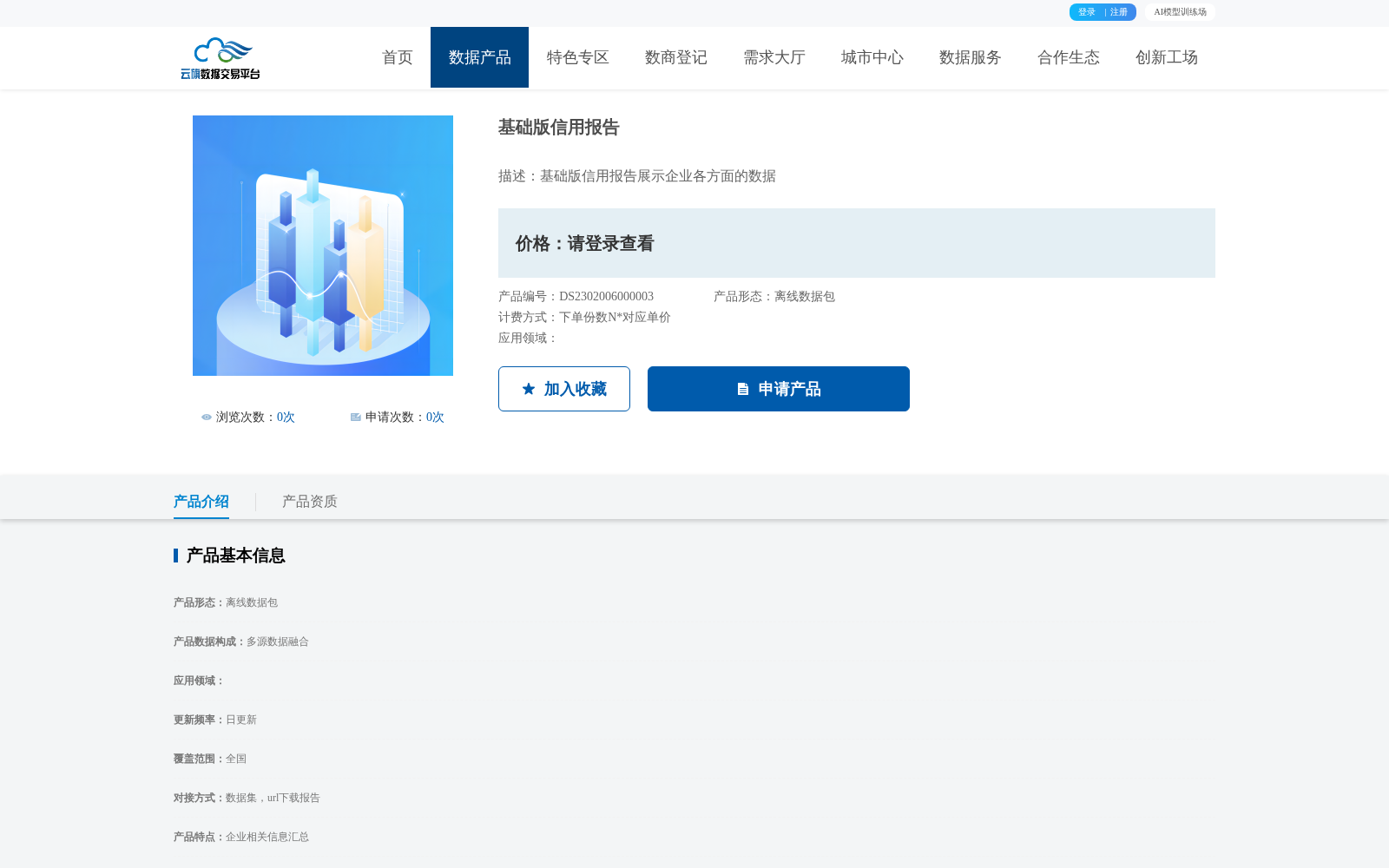Click the 浏览次数 0次 count
The height and width of the screenshot is (868, 1389).
click(286, 418)
